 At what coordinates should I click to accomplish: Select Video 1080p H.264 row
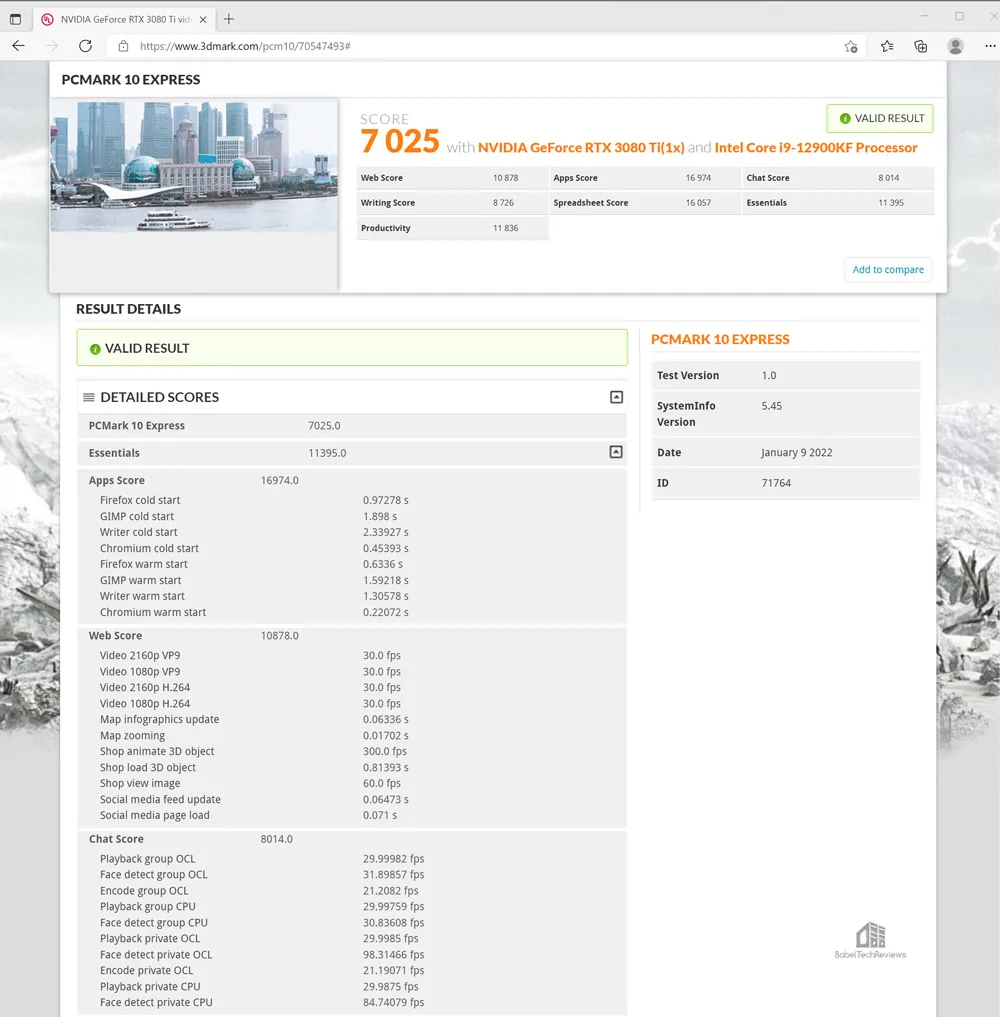[x=352, y=703]
